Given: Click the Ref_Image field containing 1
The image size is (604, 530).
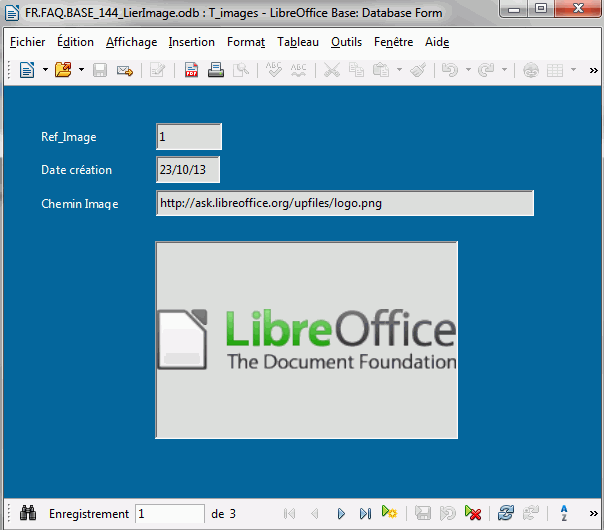Looking at the screenshot, I should point(189,136).
